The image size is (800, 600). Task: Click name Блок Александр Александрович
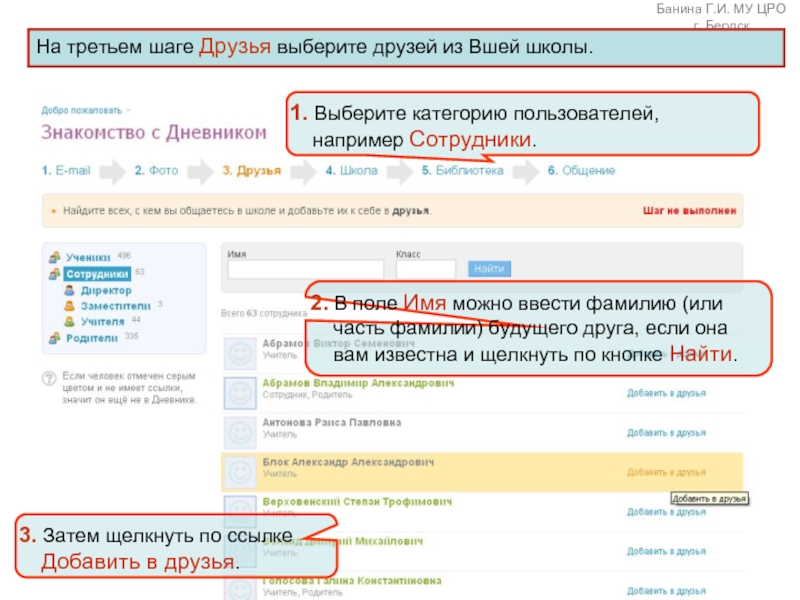(348, 462)
